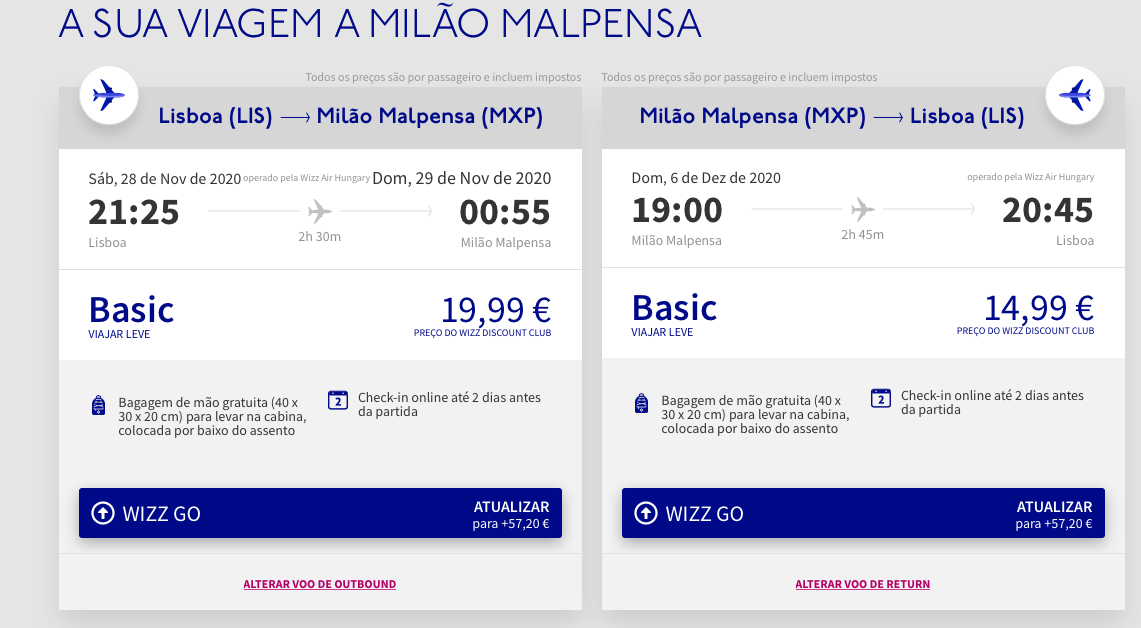Upgrade outbound flight to WIZZ GO

(x=320, y=513)
